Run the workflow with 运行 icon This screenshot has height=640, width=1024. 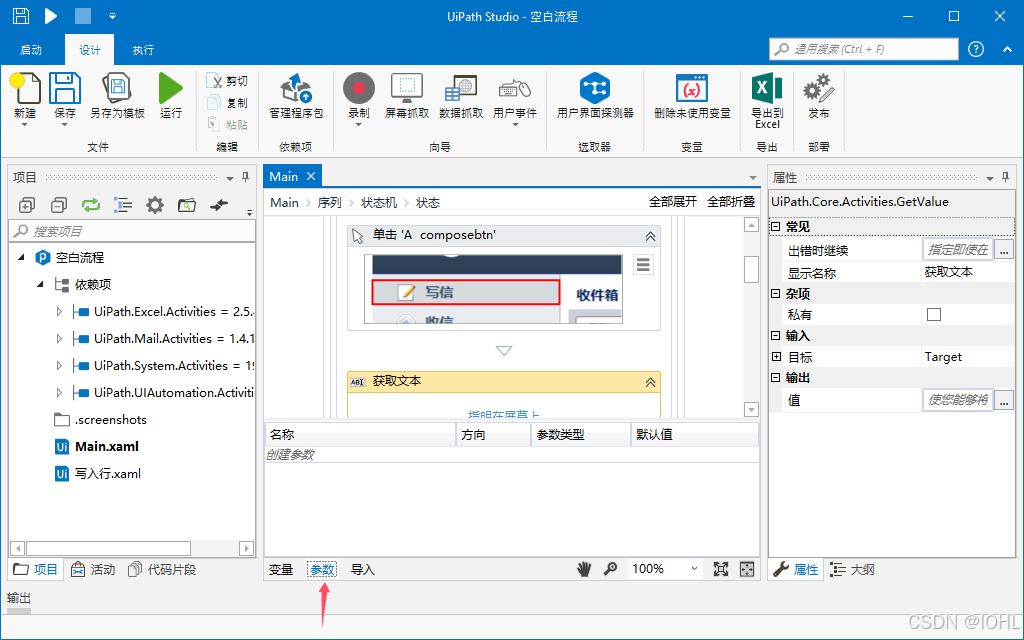point(170,88)
